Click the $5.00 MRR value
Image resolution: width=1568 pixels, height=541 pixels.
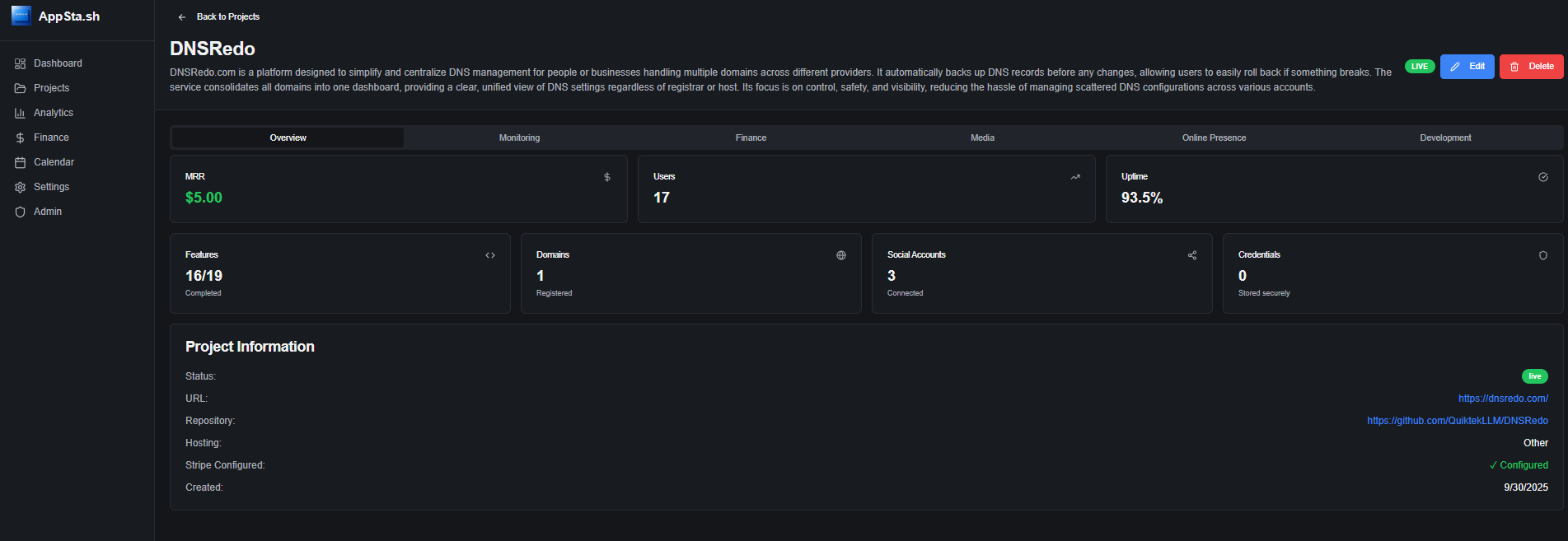click(x=204, y=198)
